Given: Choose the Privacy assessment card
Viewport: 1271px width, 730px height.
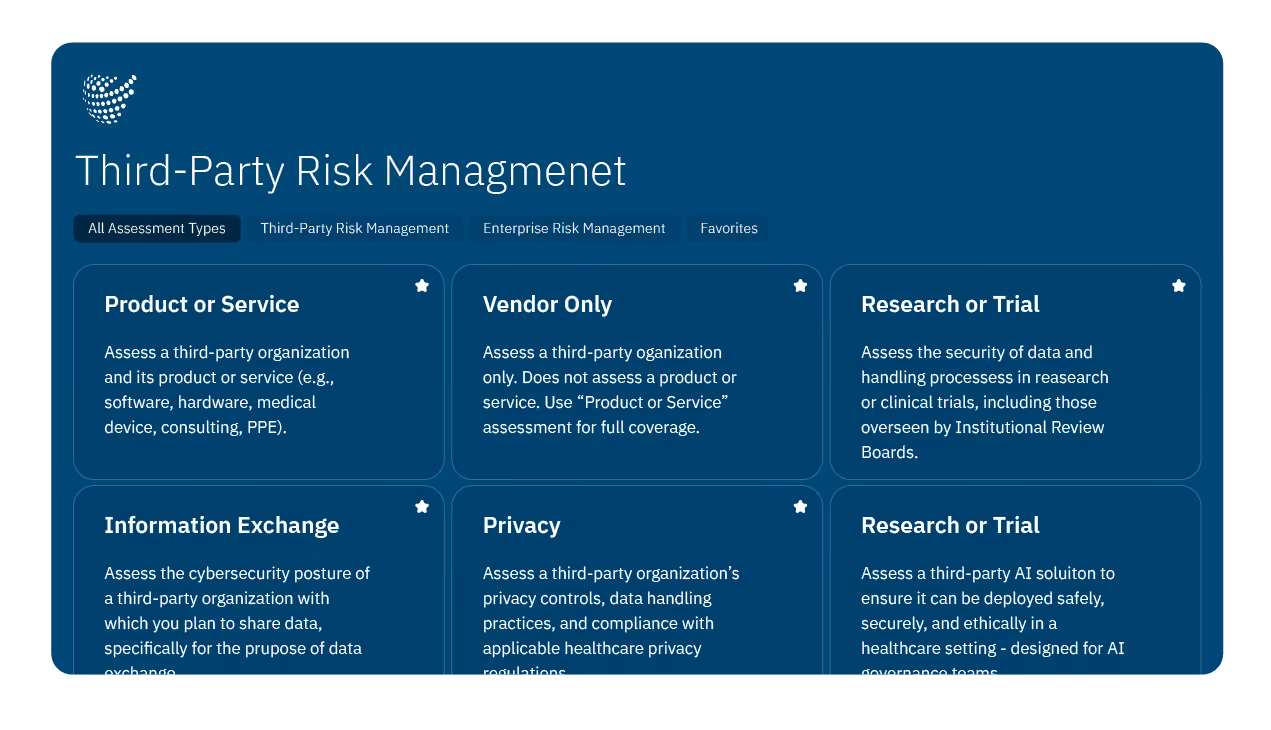Looking at the screenshot, I should coord(637,580).
